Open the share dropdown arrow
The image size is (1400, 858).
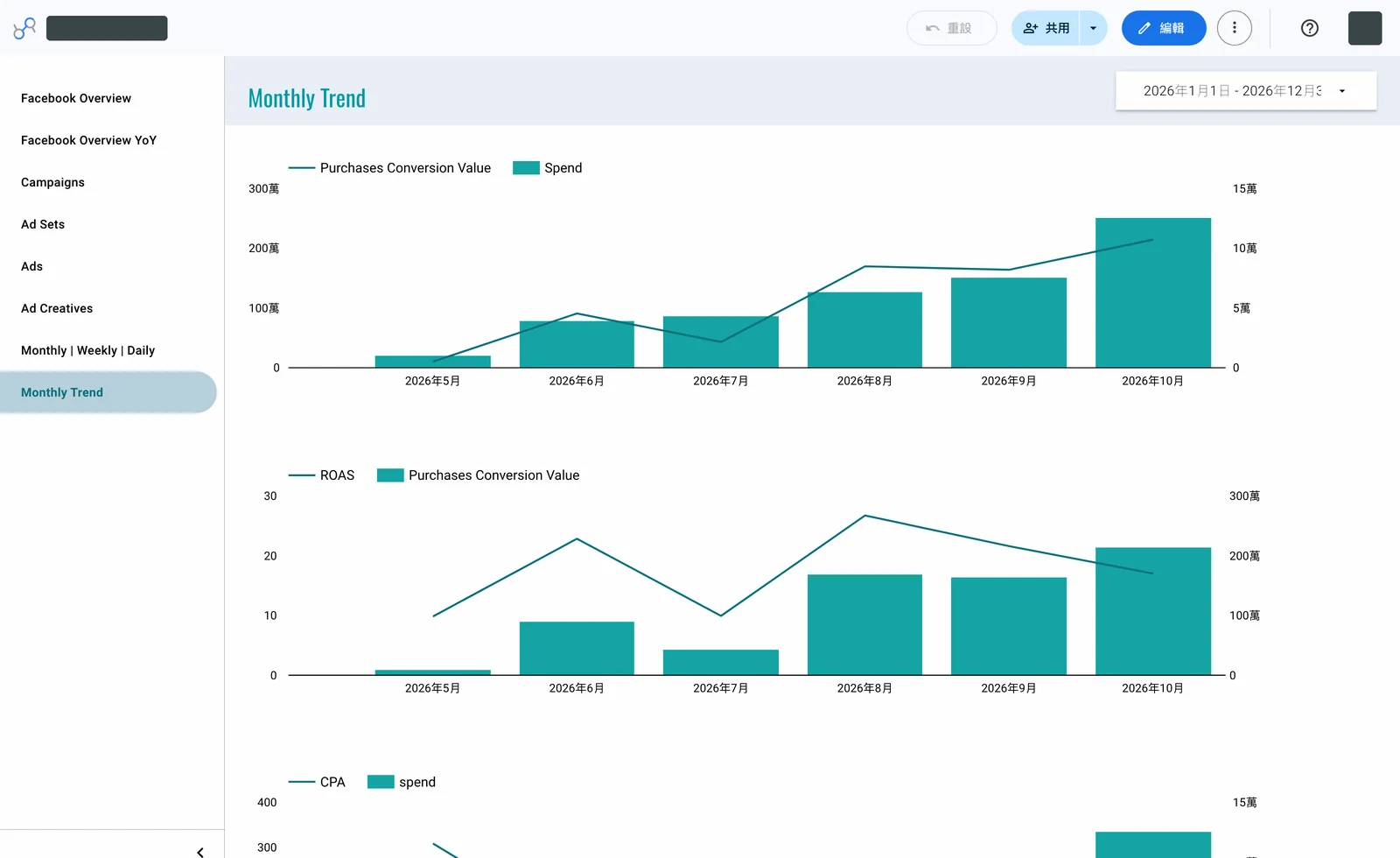point(1093,28)
